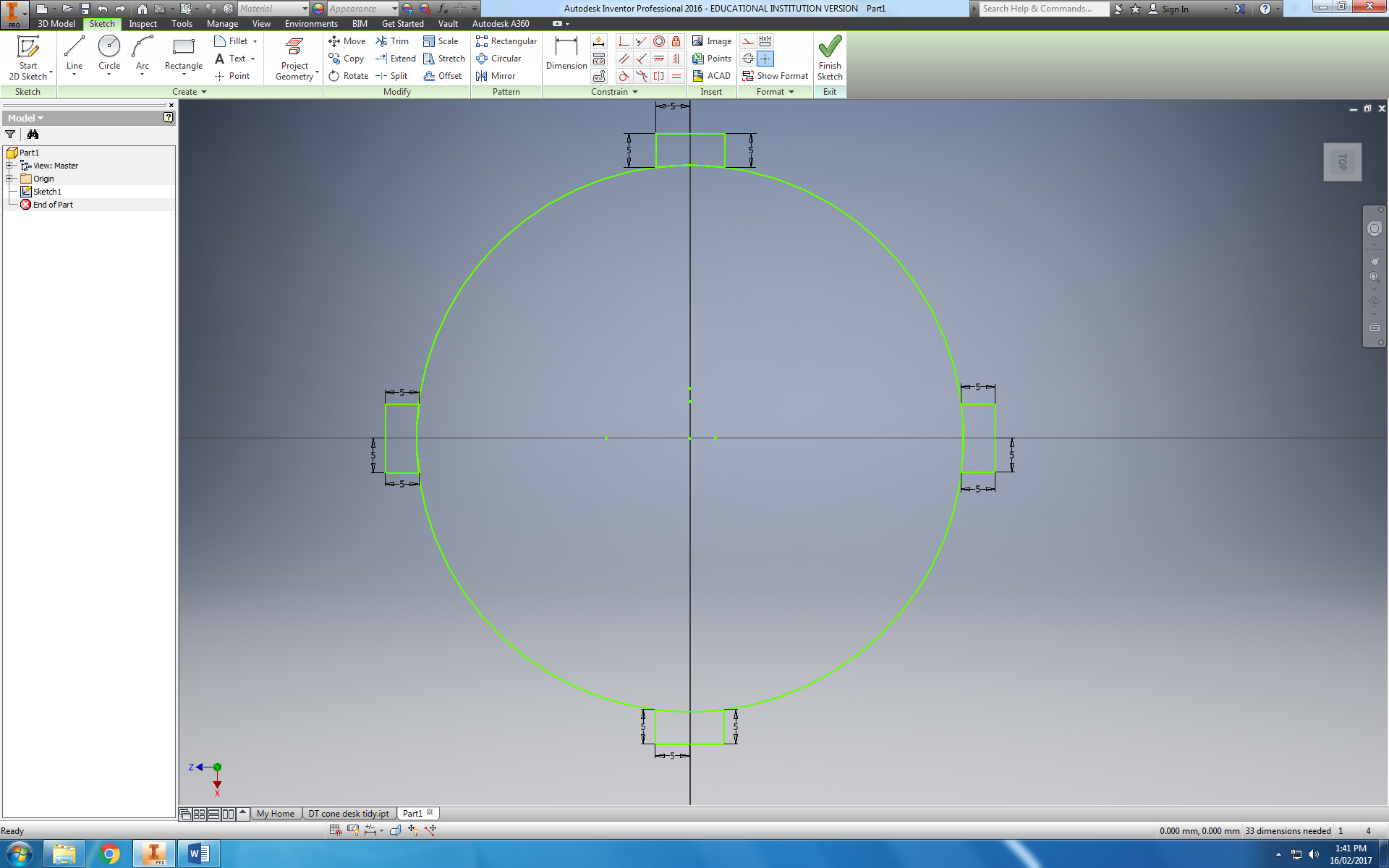Viewport: 1389px width, 868px height.
Task: Click the Part1 input field in title
Action: [878, 8]
